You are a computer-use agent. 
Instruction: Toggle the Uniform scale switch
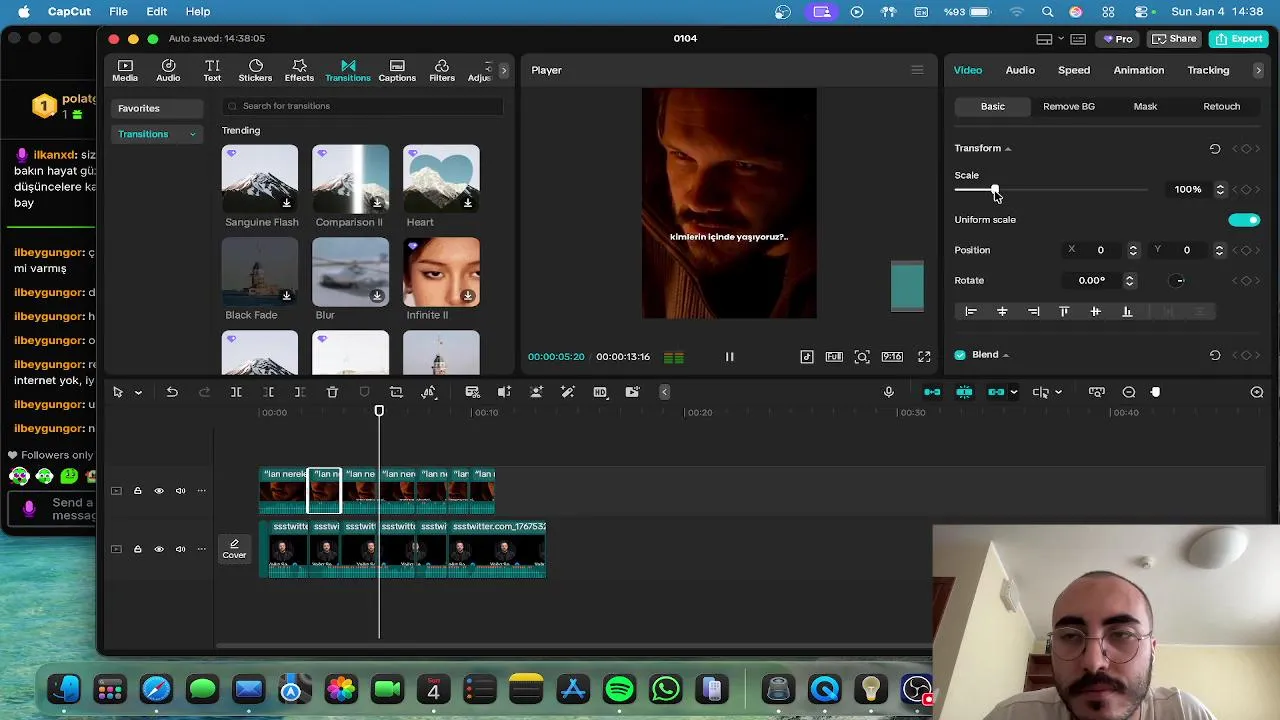tap(1244, 220)
